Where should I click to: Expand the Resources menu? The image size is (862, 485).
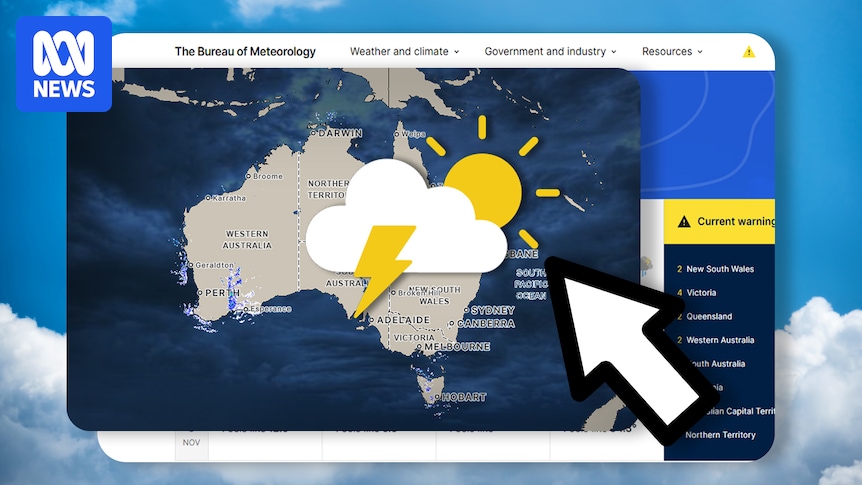[672, 52]
